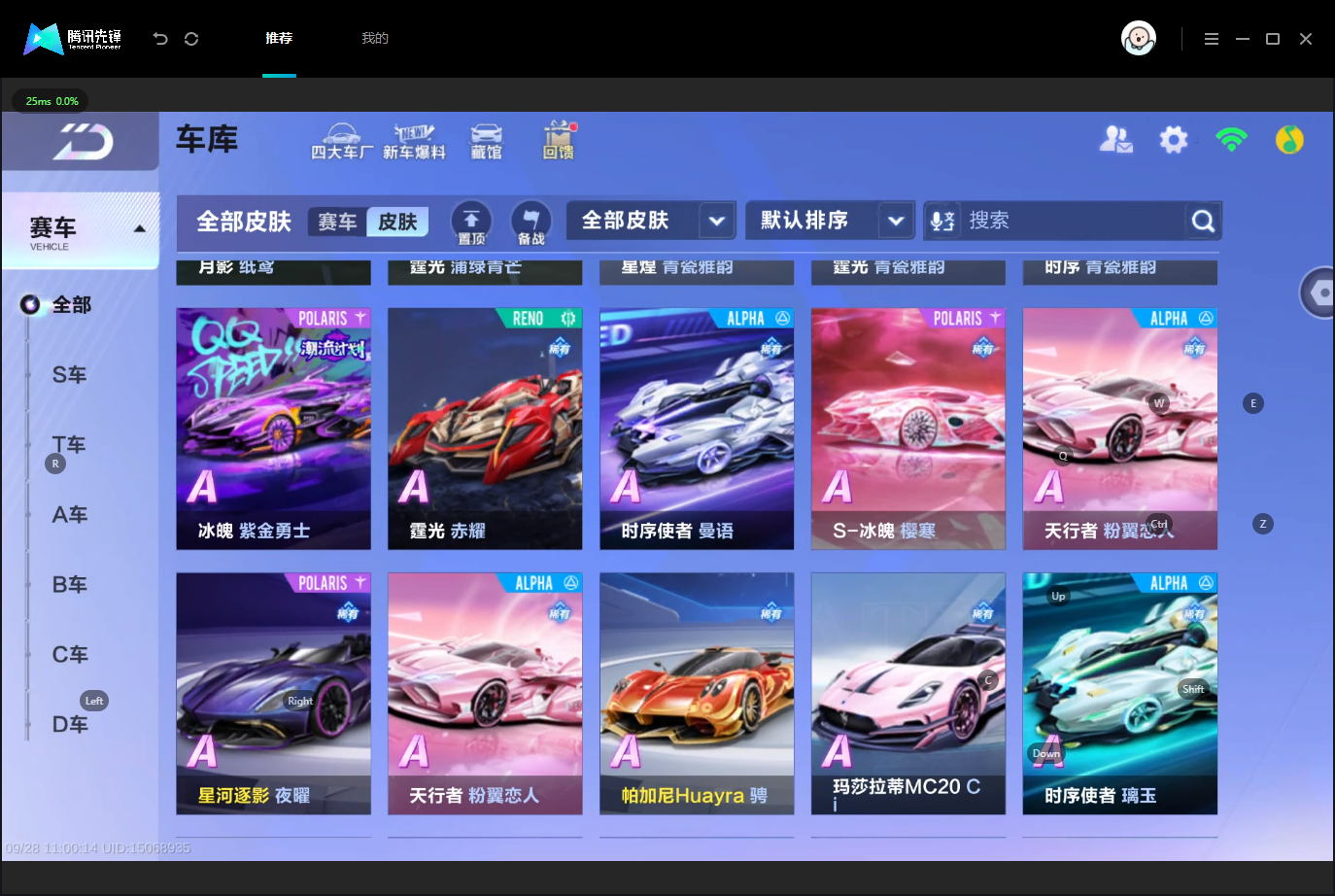Select the C车 category in the sidebar

70,655
